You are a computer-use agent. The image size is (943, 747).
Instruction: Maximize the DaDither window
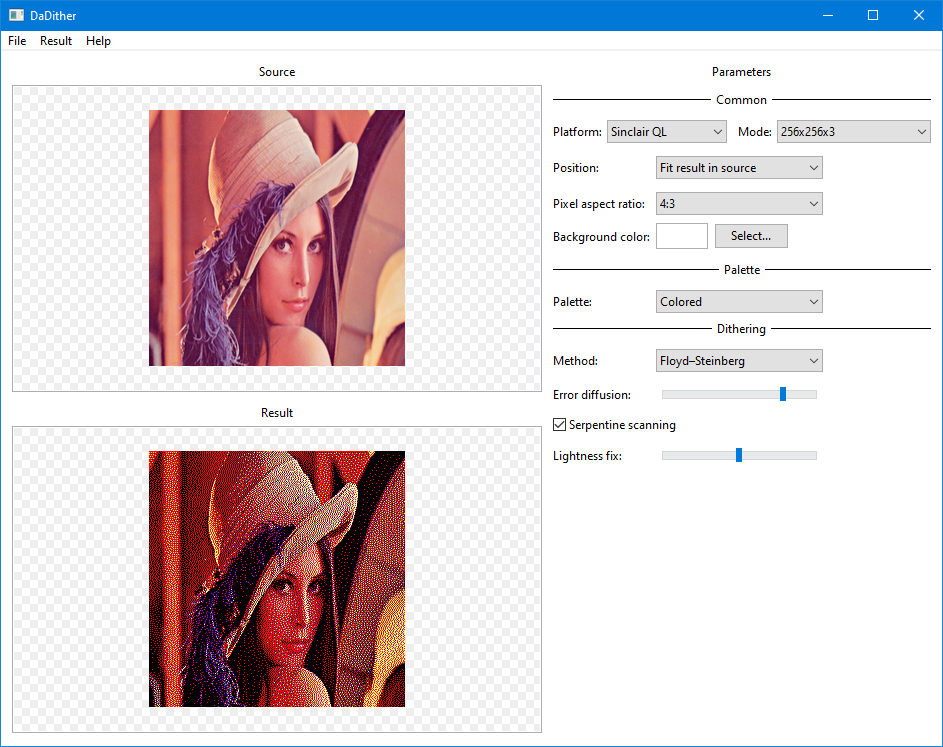coord(873,15)
